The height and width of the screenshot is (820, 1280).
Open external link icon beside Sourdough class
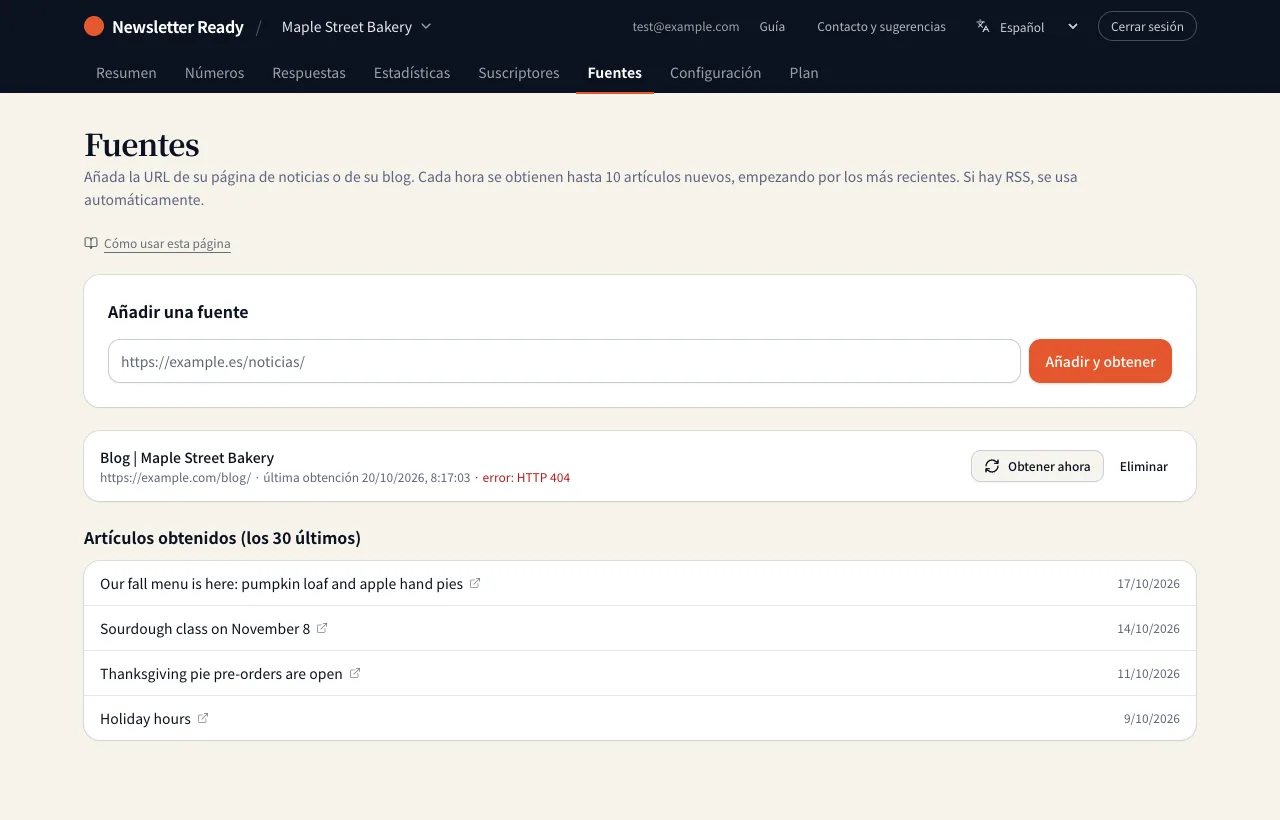(x=322, y=628)
